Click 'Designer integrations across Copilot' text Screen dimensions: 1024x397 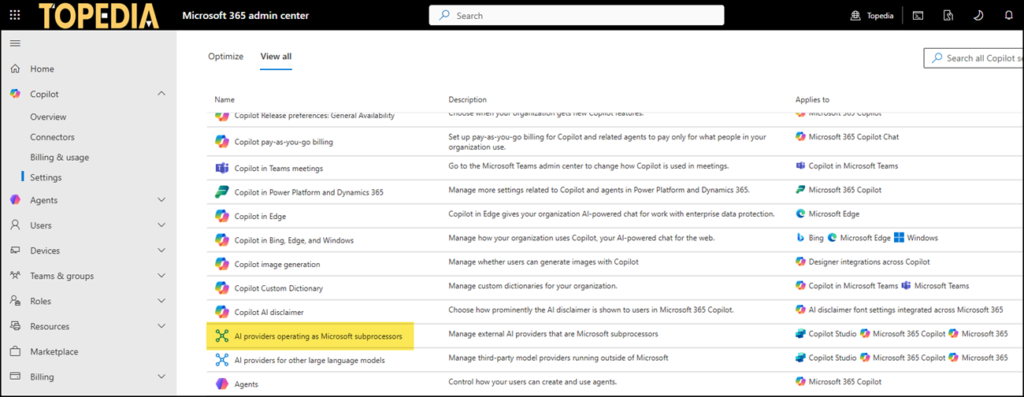pyautogui.click(x=869, y=262)
